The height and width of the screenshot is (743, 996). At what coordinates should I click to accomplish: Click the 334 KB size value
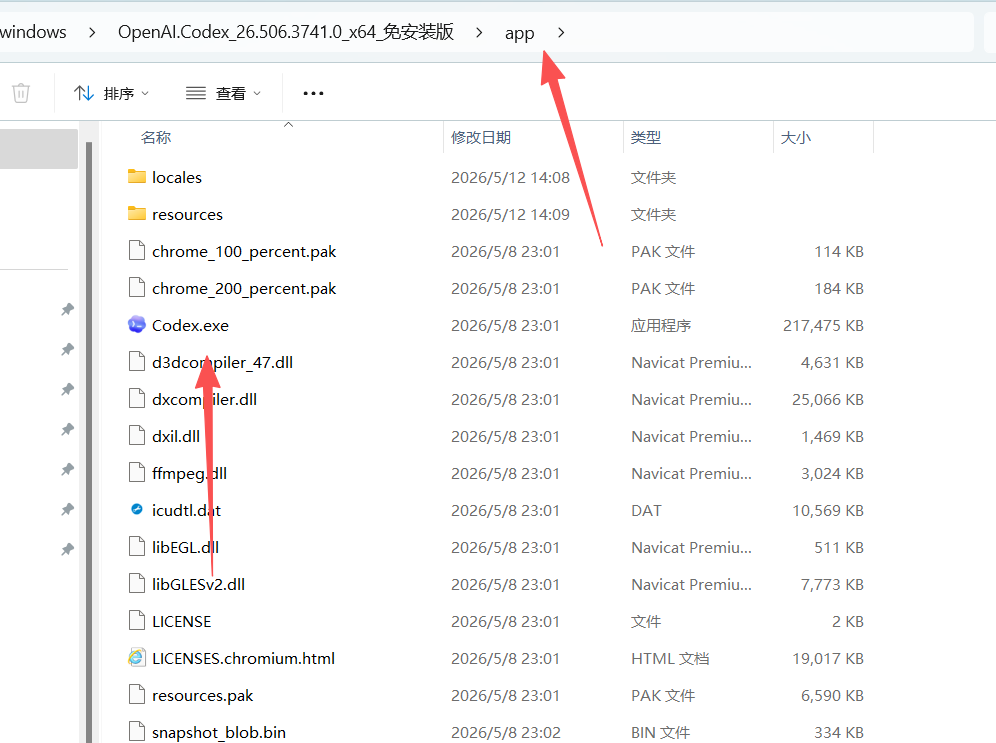pyautogui.click(x=839, y=732)
